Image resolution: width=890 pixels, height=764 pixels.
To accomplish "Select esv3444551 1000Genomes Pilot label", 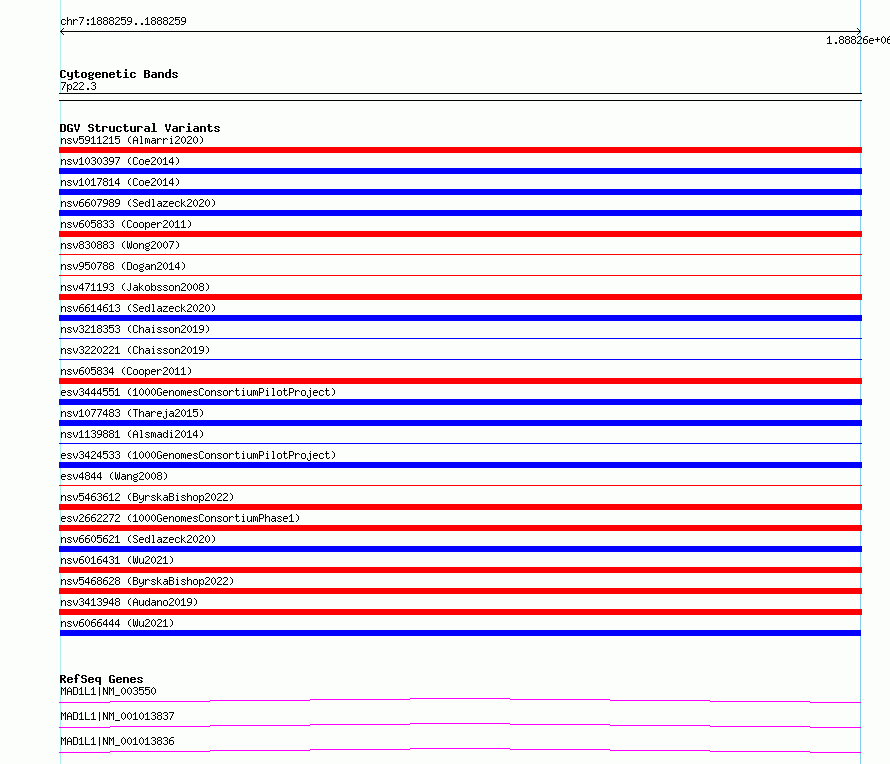I will [198, 392].
